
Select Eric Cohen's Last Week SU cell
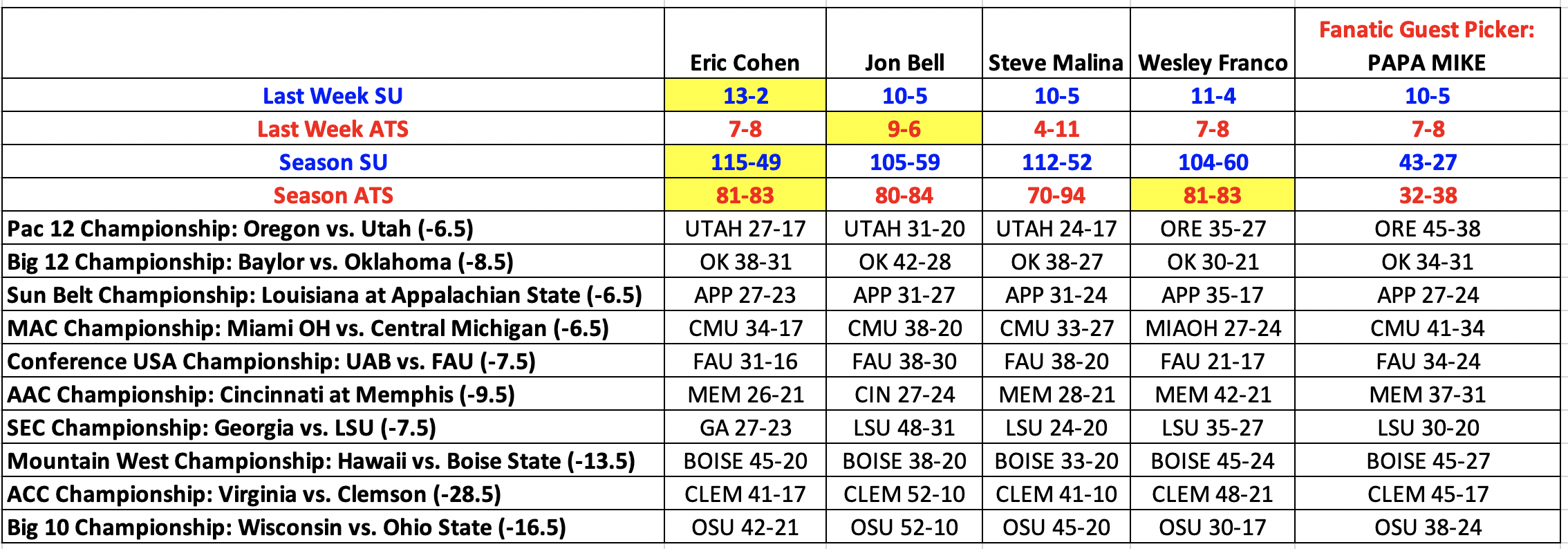tap(745, 95)
